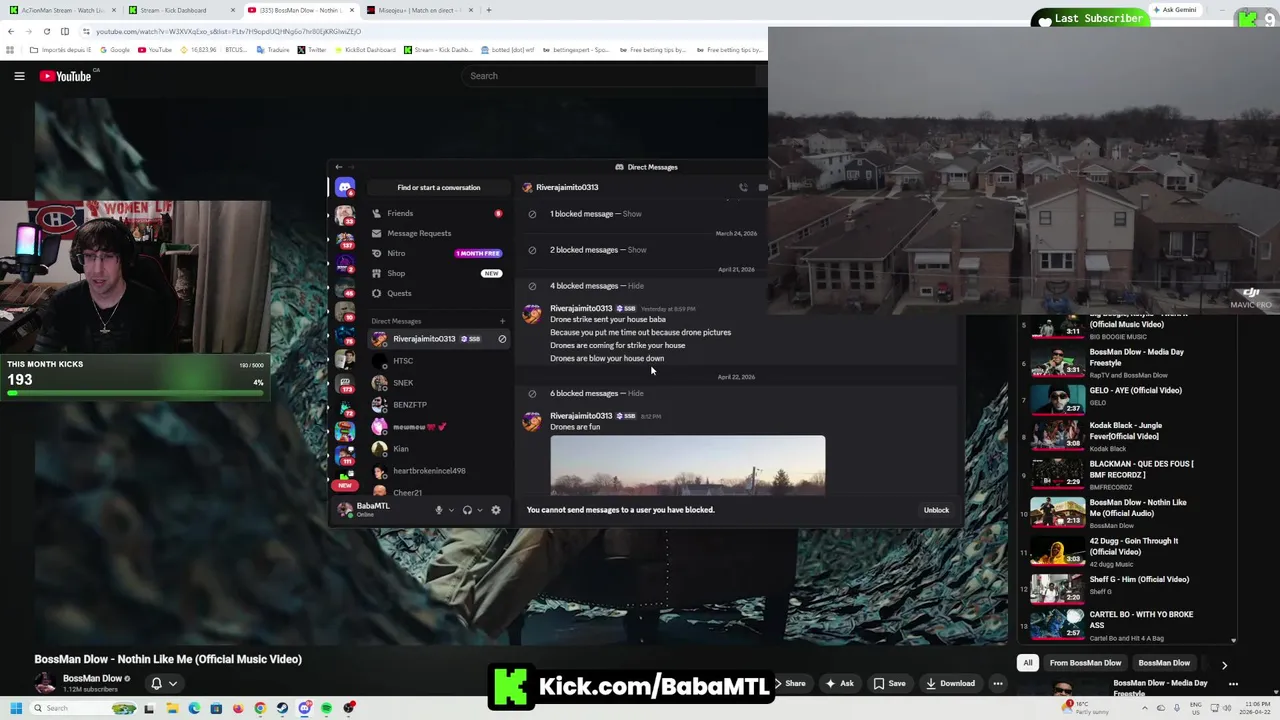Screen dimensions: 1280x720
Task: Hide the 4 blocked messages
Action: click(x=636, y=286)
